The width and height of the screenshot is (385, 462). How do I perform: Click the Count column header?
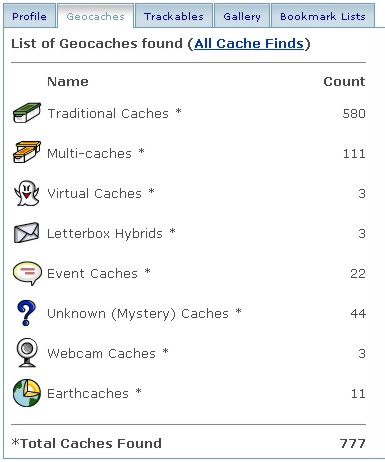tap(344, 81)
